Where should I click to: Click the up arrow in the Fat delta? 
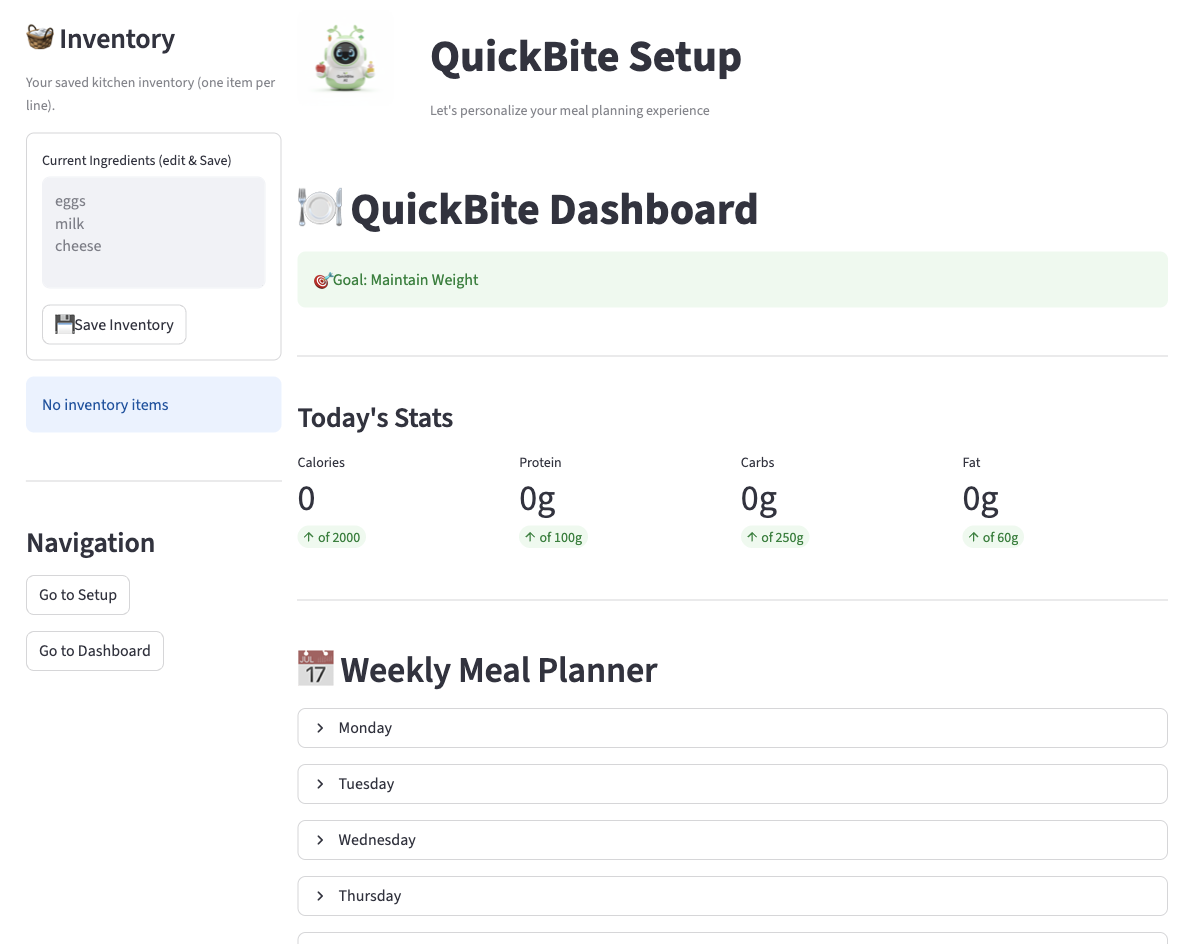[x=973, y=537]
